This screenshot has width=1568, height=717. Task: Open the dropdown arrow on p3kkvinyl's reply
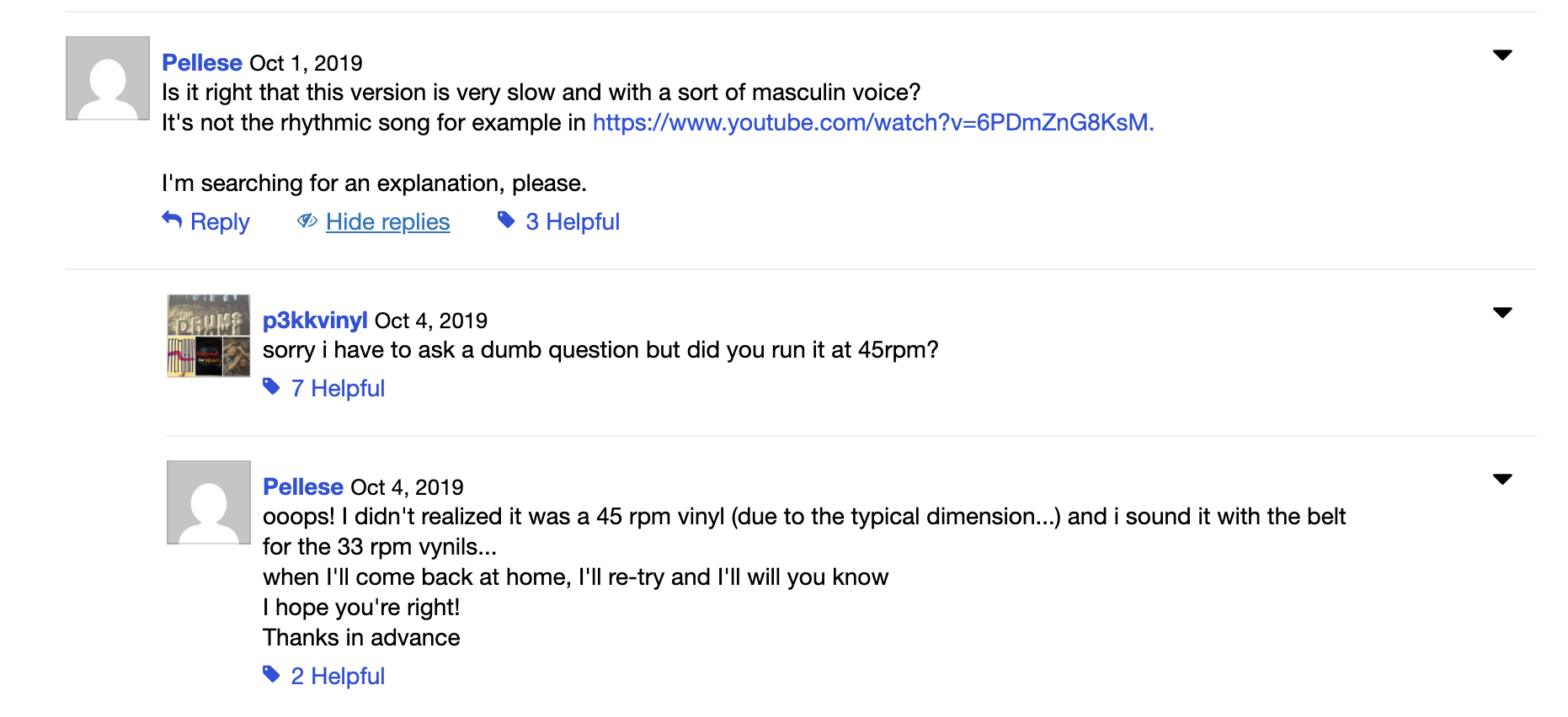tap(1502, 313)
